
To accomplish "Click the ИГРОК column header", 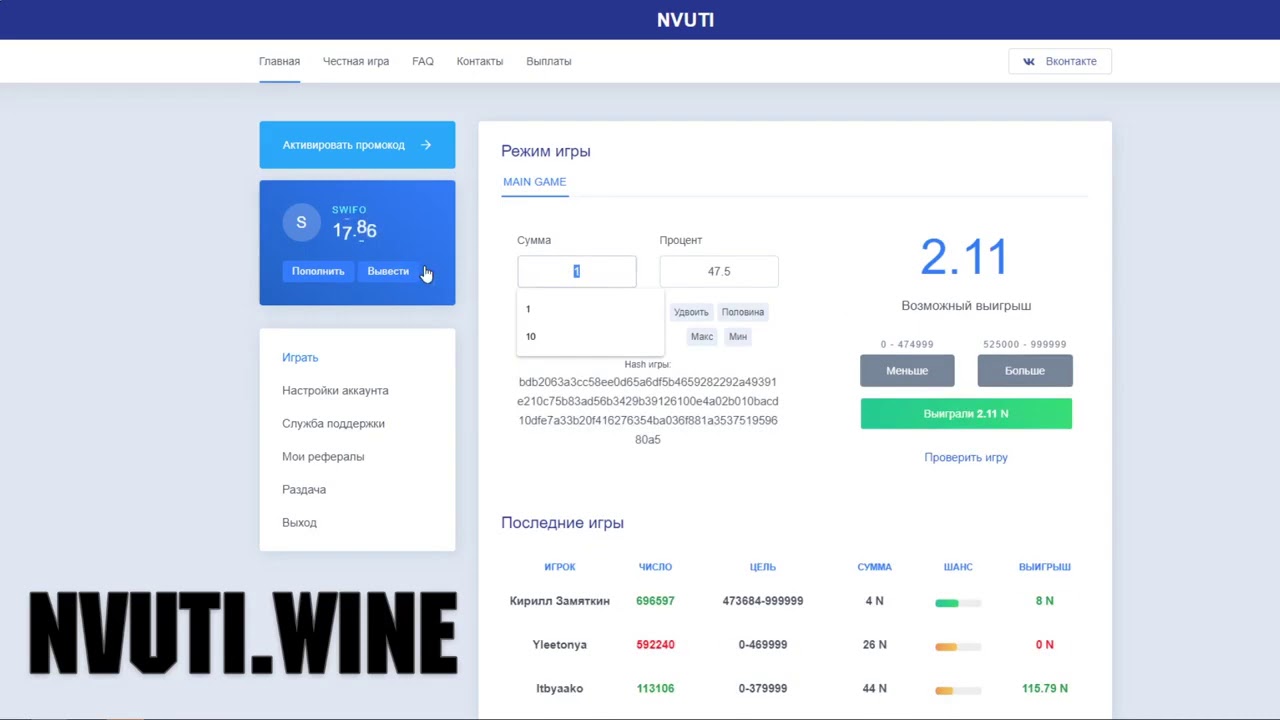I will pos(560,567).
